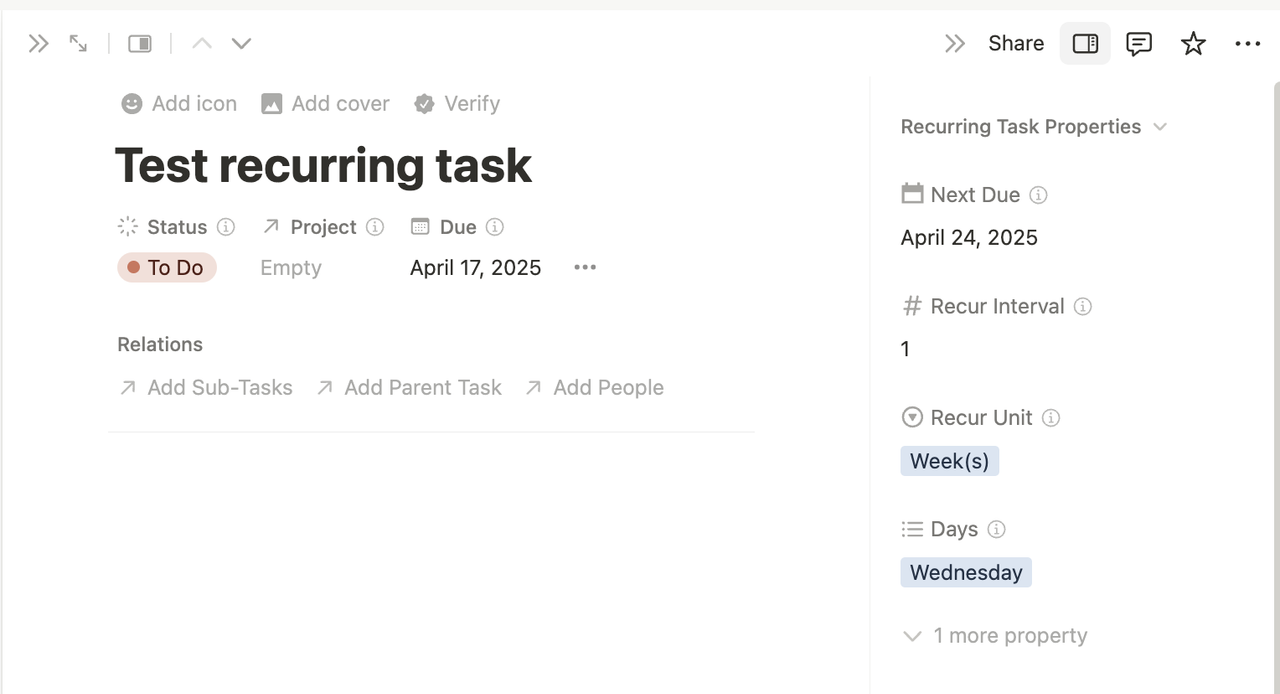Go to the previous page with up arrow
Image resolution: width=1280 pixels, height=694 pixels.
[x=202, y=43]
